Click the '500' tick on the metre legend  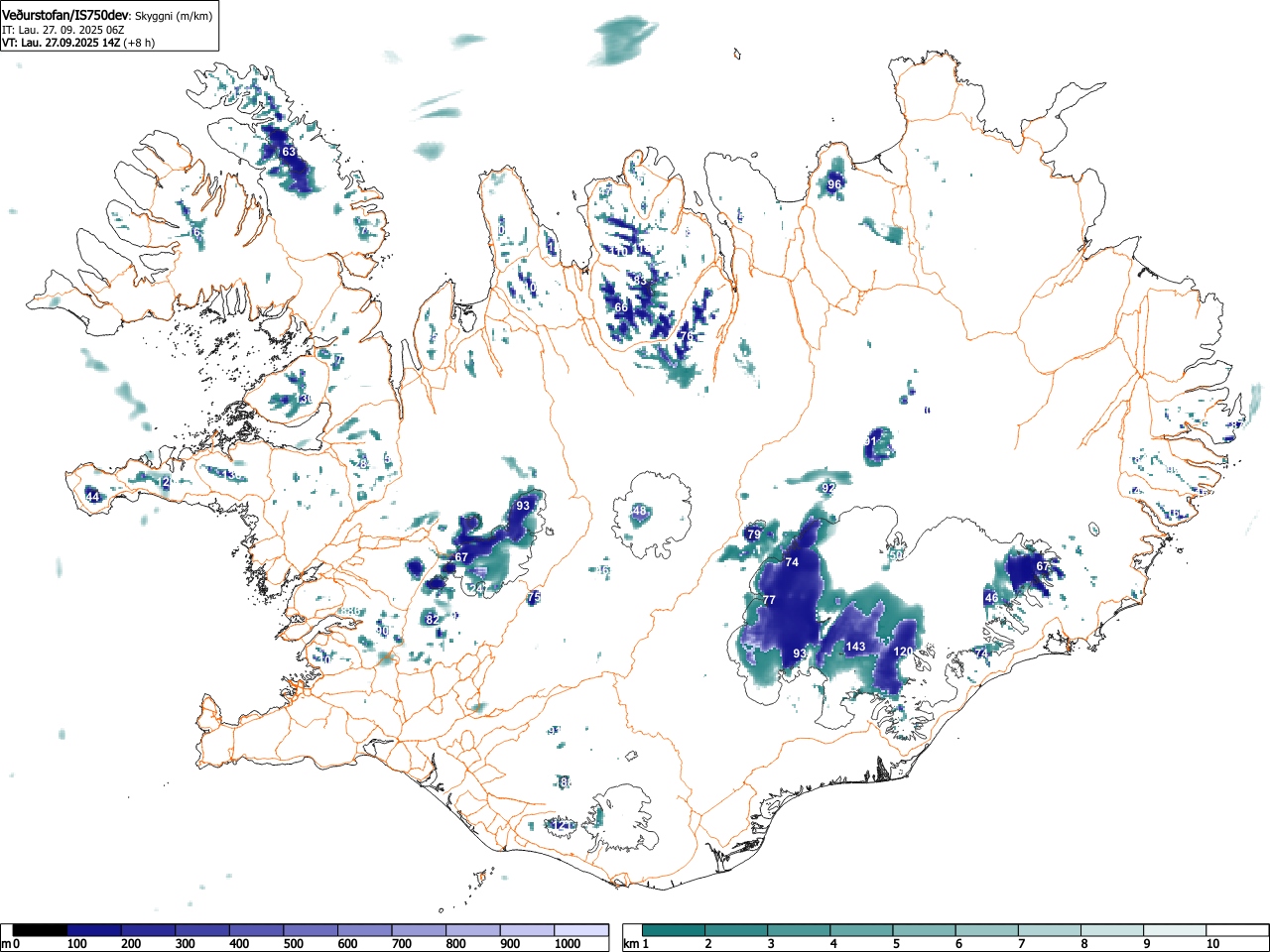coord(293,944)
